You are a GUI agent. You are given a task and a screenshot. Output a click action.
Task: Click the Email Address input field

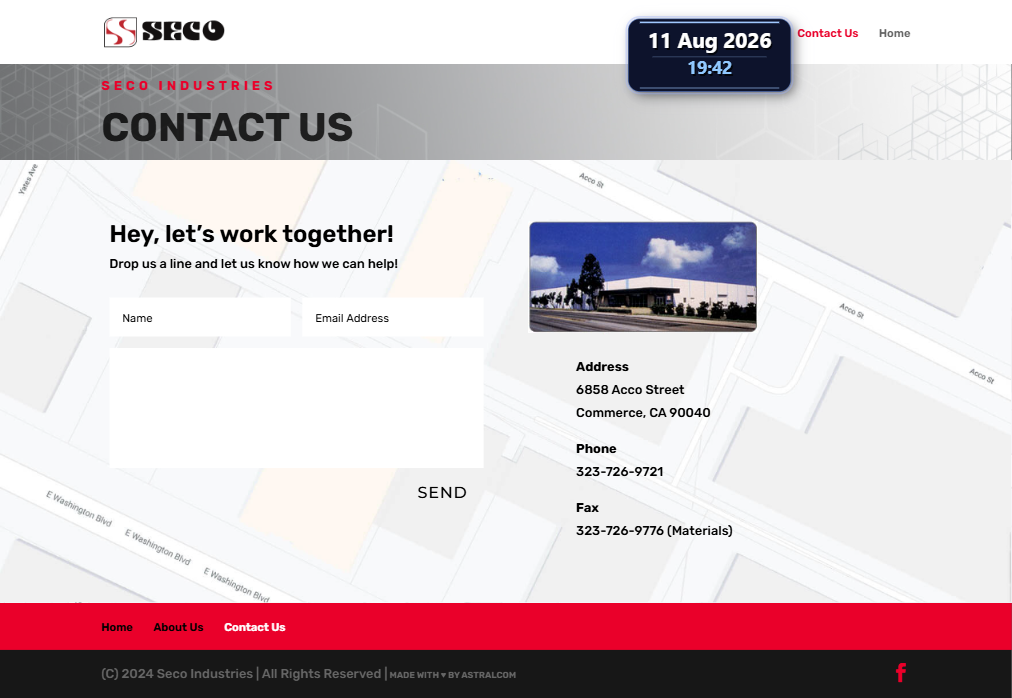point(392,318)
